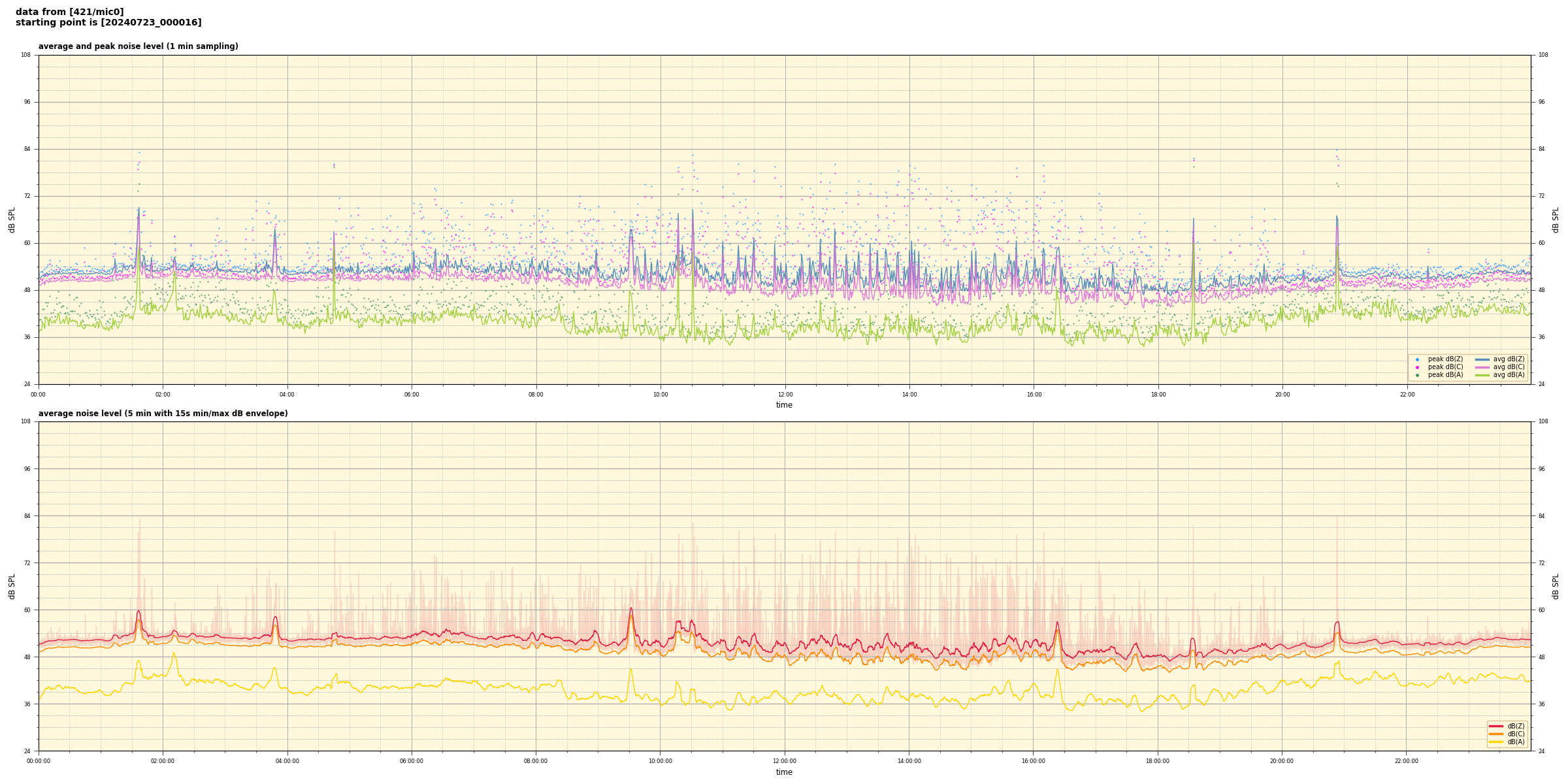The height and width of the screenshot is (784, 1568).
Task: Click the green peak dB(A) legend marker
Action: 1417,375
